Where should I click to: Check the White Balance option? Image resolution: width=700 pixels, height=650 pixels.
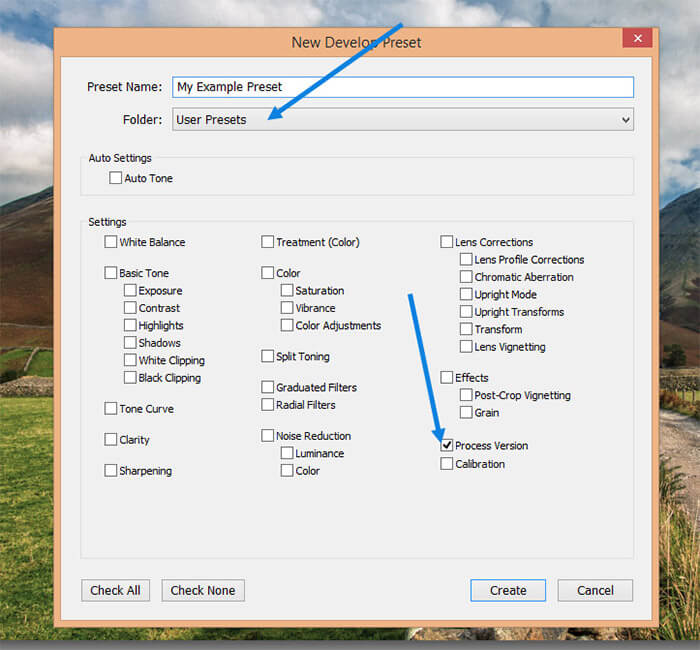click(x=110, y=242)
